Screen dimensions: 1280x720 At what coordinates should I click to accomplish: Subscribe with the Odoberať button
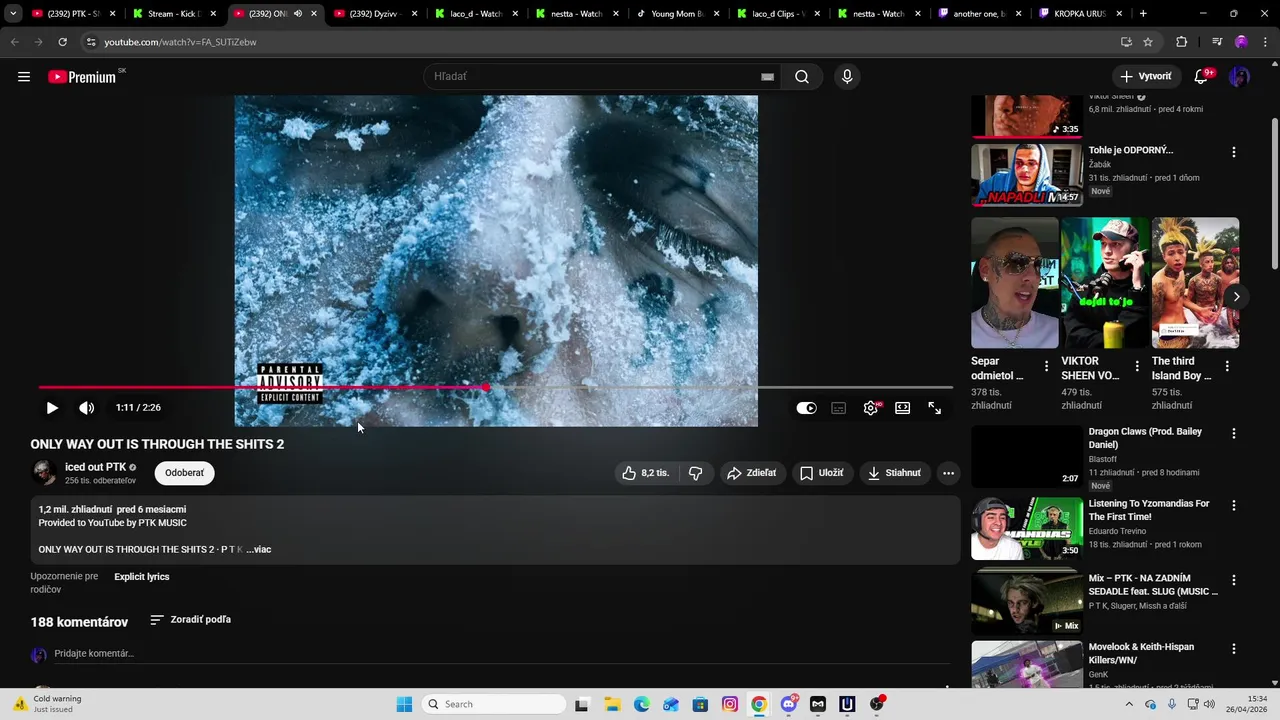click(184, 473)
